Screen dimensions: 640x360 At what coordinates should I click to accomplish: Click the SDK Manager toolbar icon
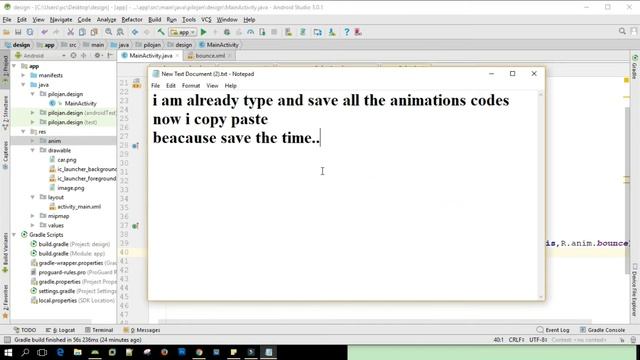coord(332,32)
